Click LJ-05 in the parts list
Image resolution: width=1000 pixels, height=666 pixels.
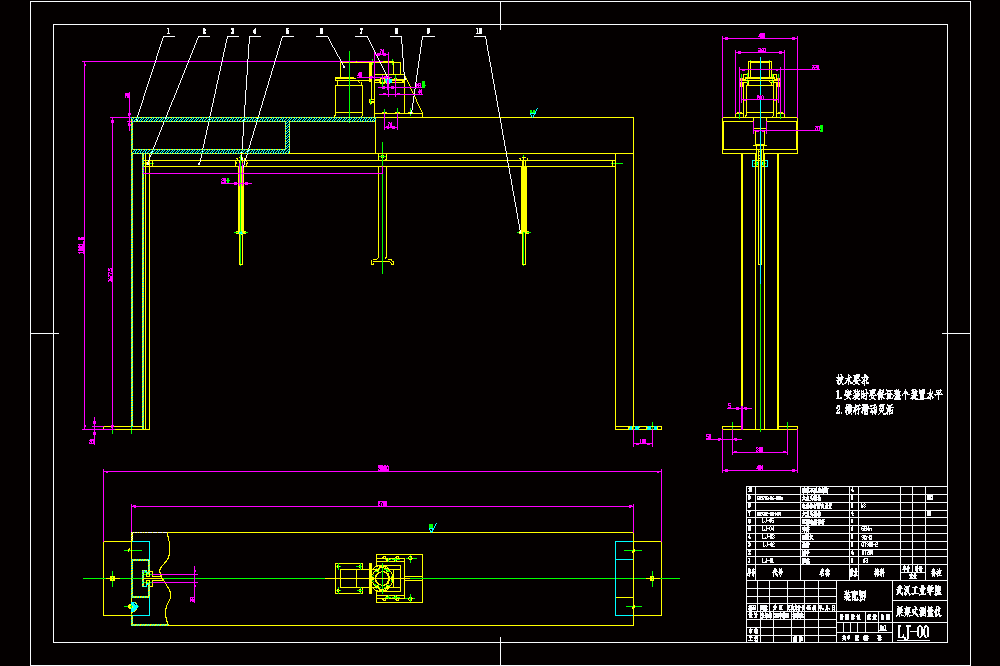pos(768,521)
